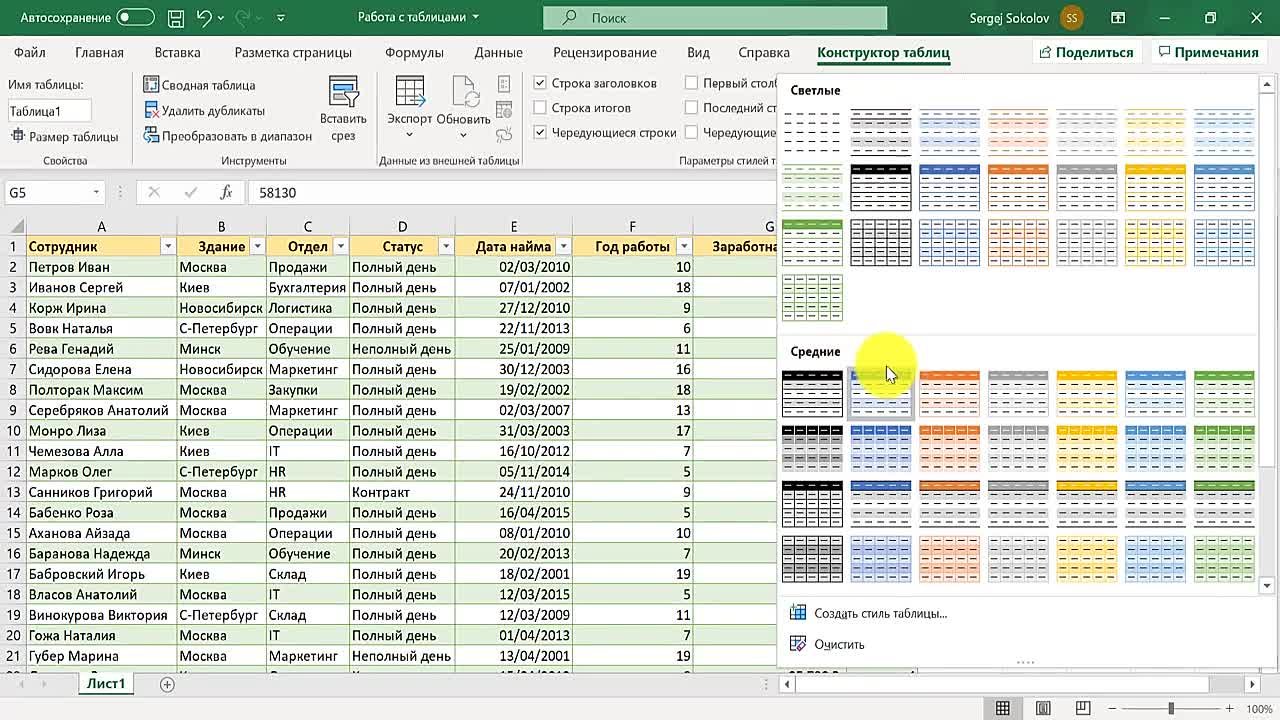Click the zoom out minus icon

(1114, 709)
